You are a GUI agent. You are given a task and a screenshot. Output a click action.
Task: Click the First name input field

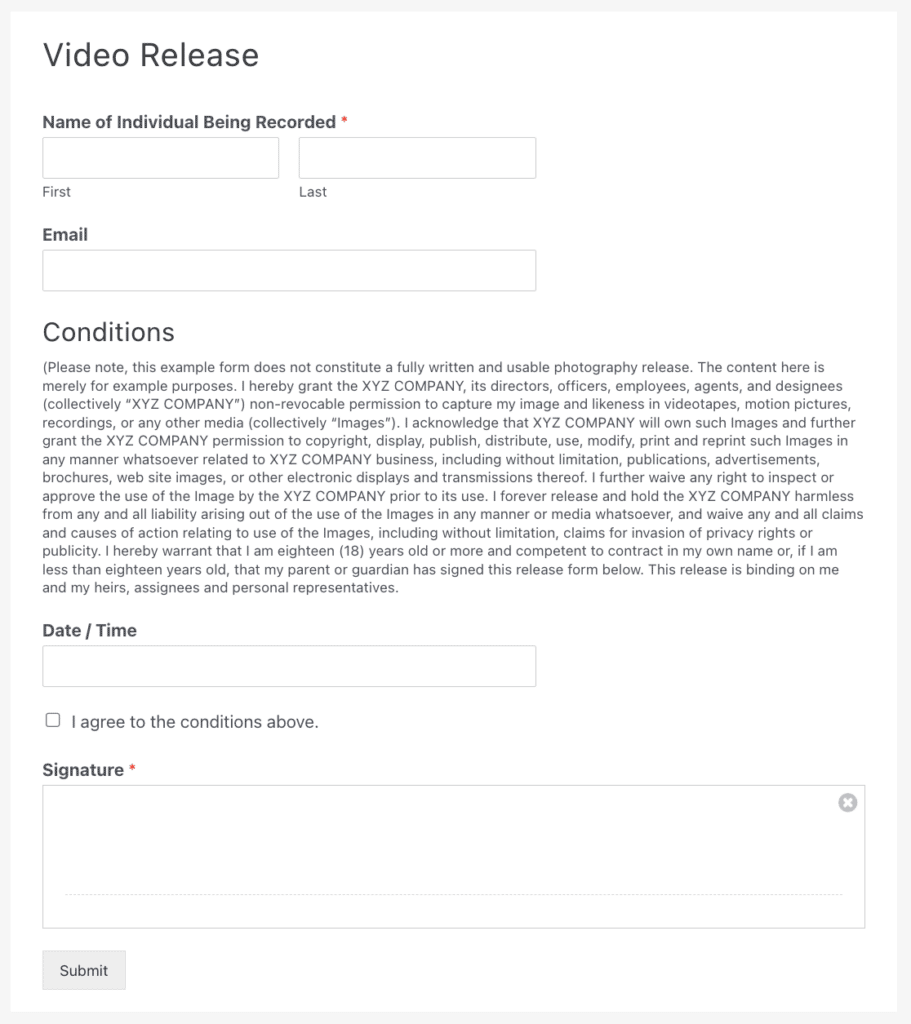[160, 157]
